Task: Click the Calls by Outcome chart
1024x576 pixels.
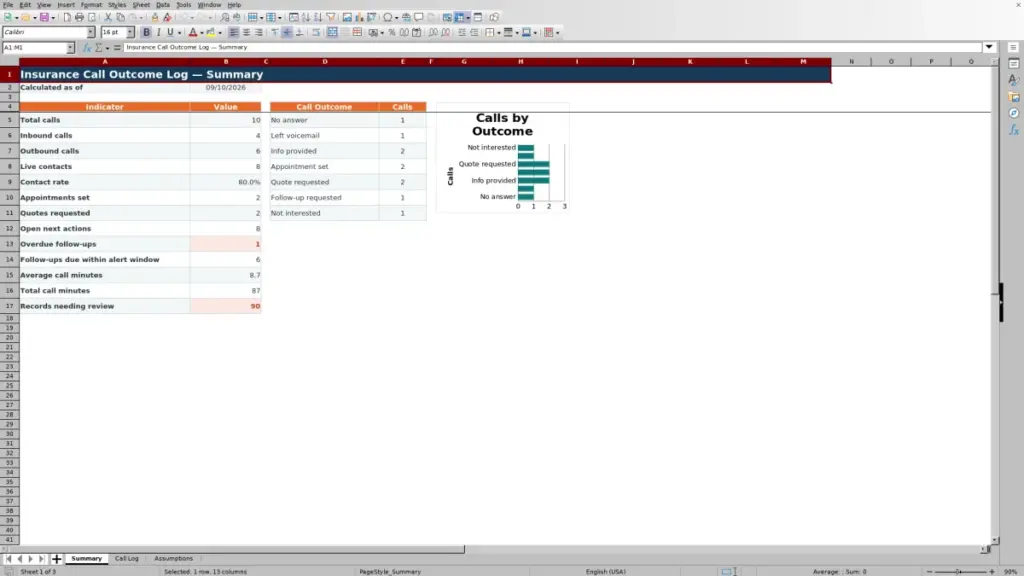Action: click(502, 157)
